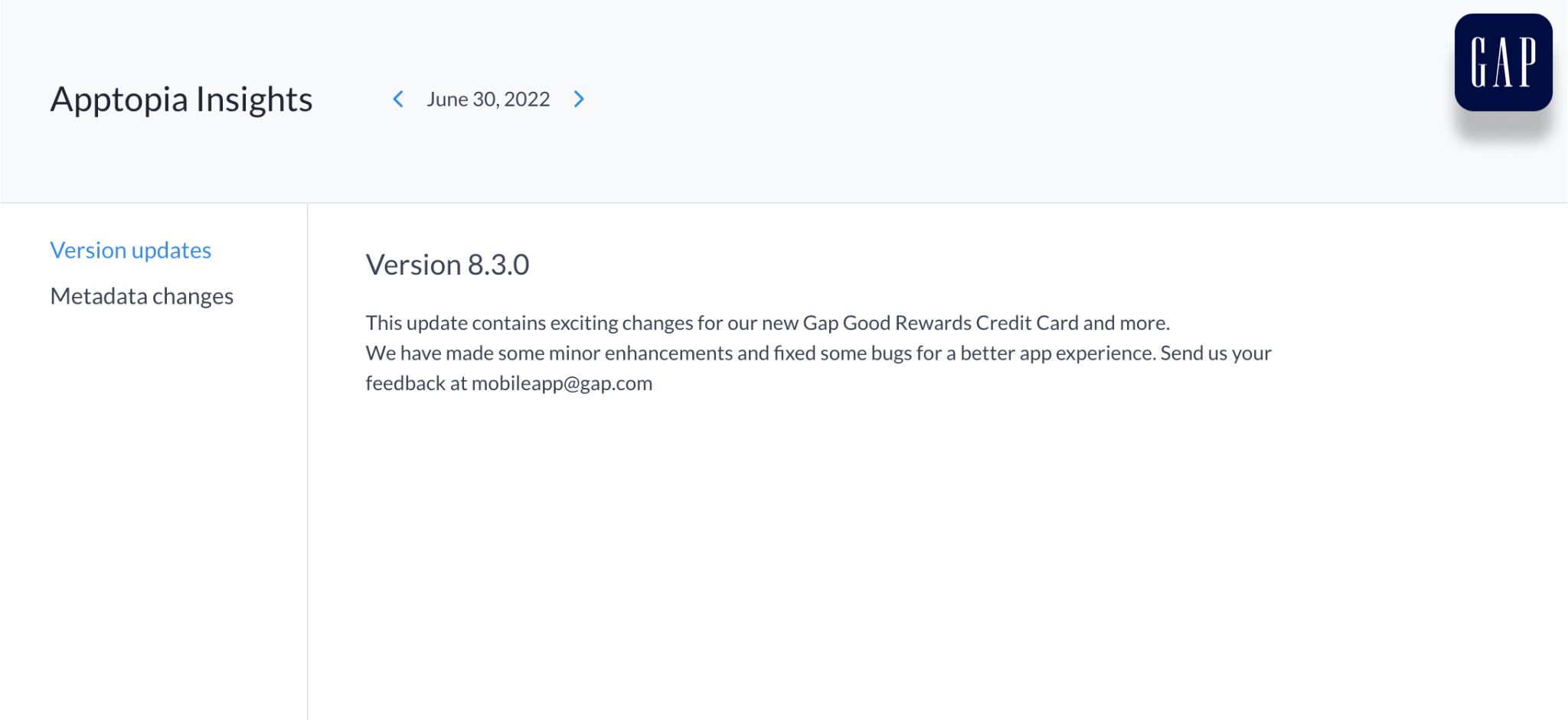The width and height of the screenshot is (1568, 720).
Task: Click the words 'feedback at' before the email
Action: point(416,383)
